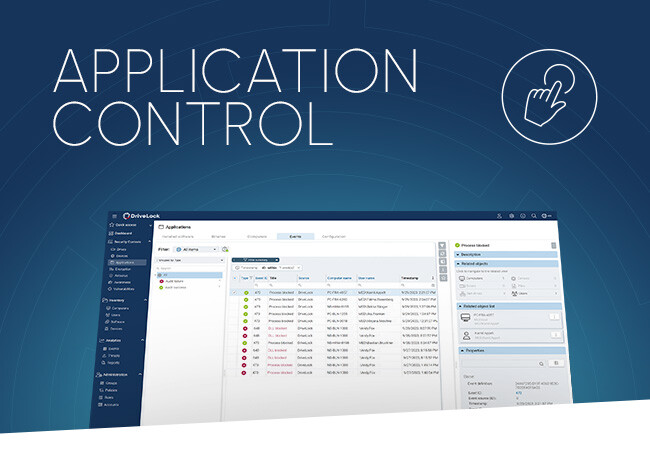The width and height of the screenshot is (650, 450).
Task: Open Devices under Security Controls
Action: tap(119, 256)
